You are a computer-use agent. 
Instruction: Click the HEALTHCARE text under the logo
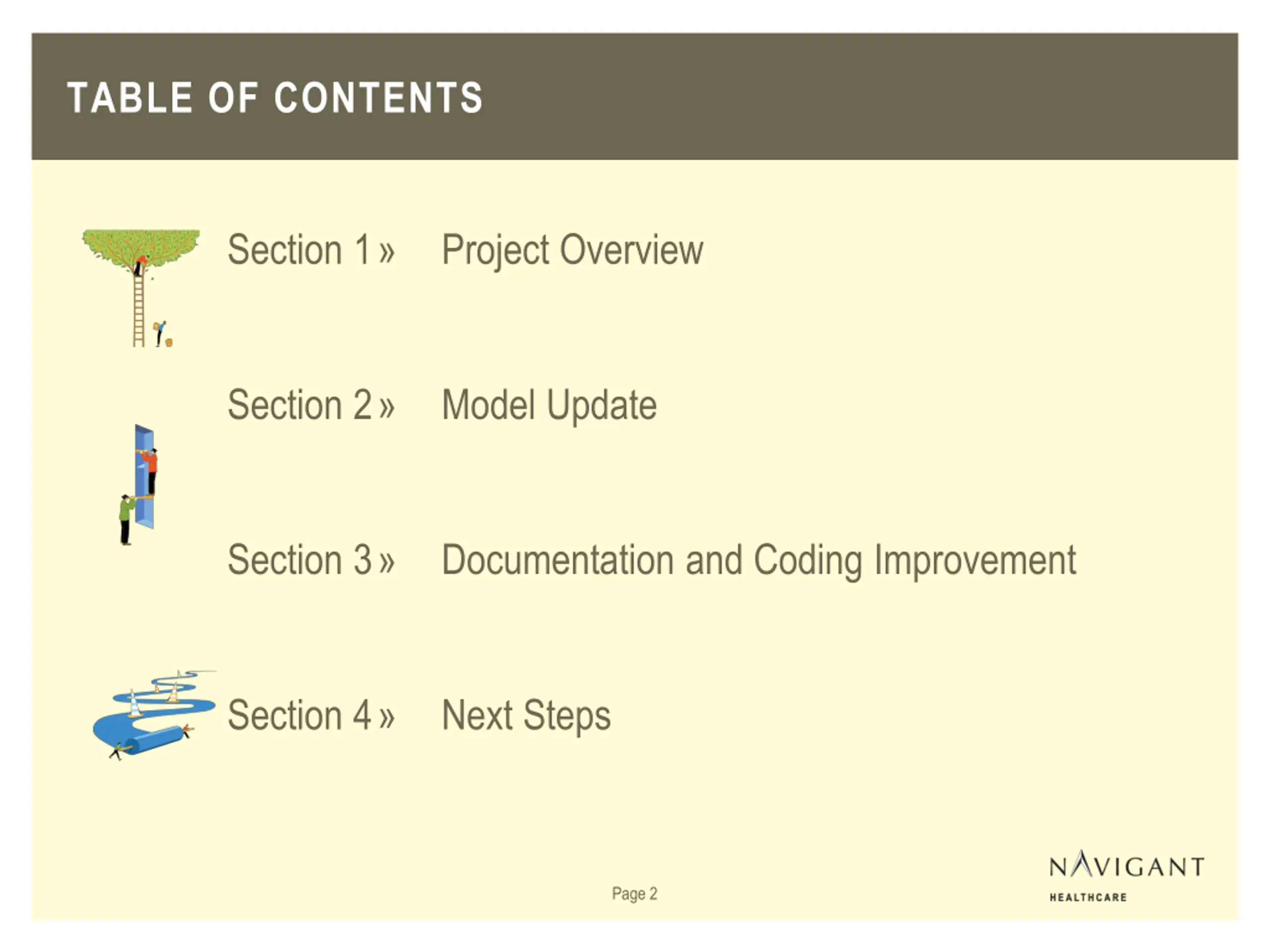(1088, 897)
